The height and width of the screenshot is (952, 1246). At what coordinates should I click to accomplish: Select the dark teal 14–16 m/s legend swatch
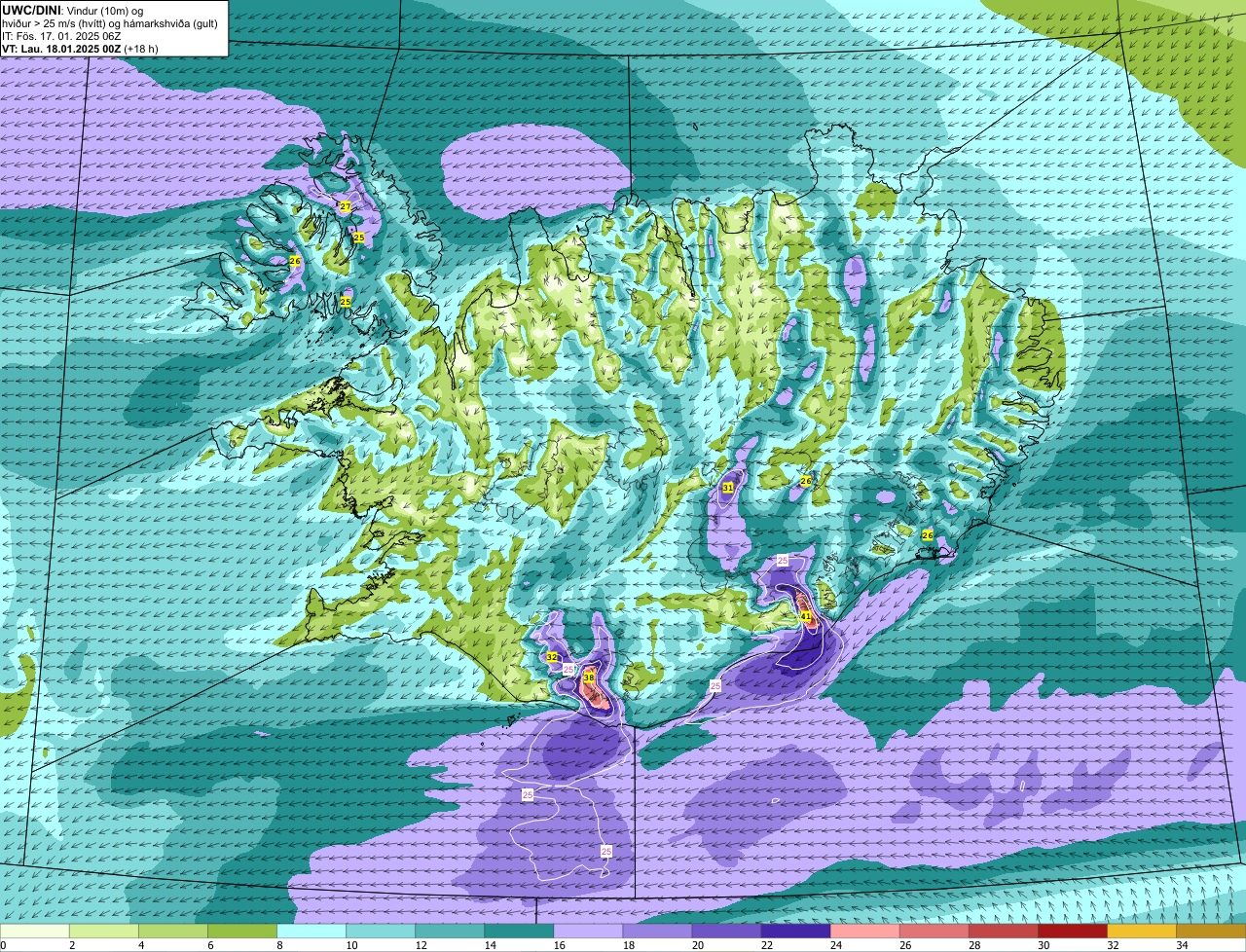pos(519,932)
